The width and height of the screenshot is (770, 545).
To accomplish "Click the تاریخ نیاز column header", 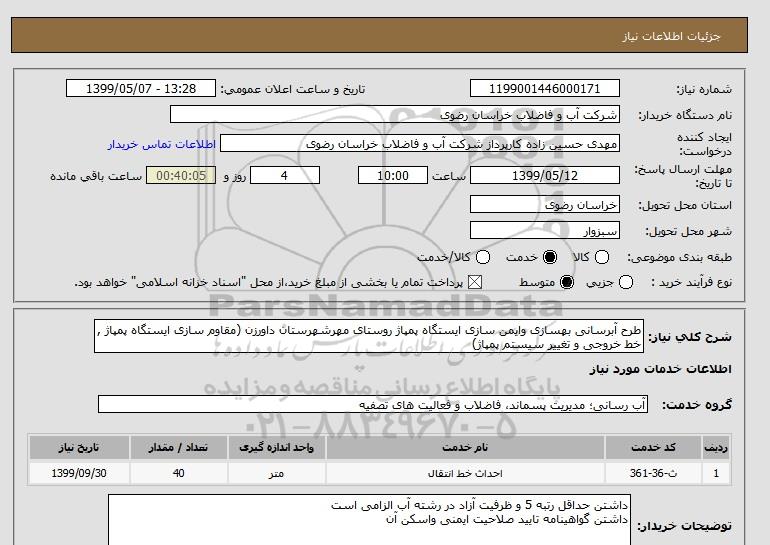I will tap(79, 447).
